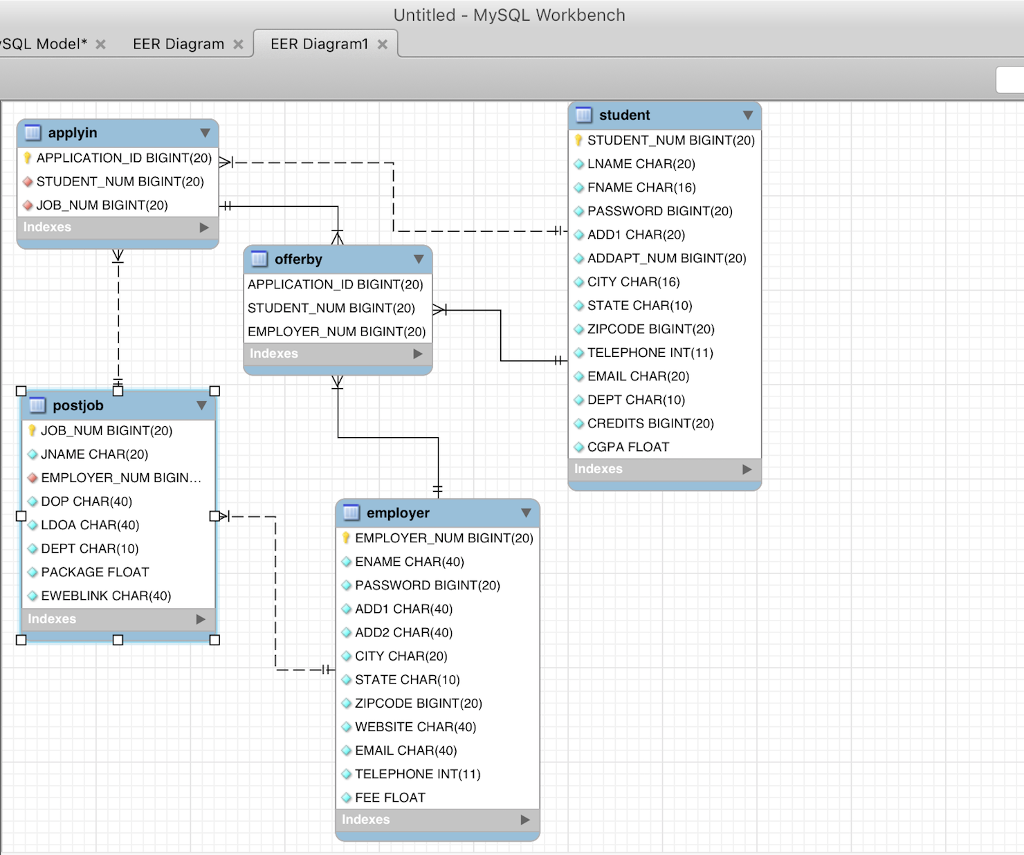1024x855 pixels.
Task: Click the blue diamond beside CGPA FLOAT in student
Action: 578,447
